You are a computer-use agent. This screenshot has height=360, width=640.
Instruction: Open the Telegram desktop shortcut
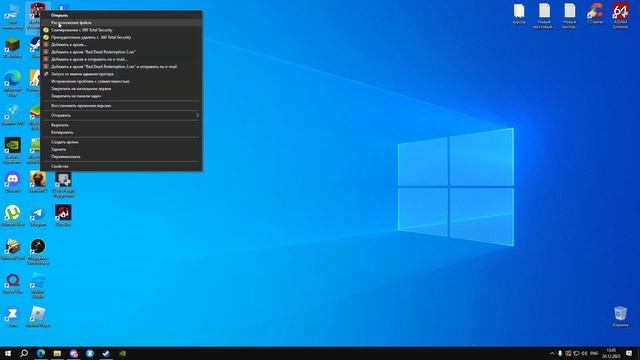click(x=38, y=216)
